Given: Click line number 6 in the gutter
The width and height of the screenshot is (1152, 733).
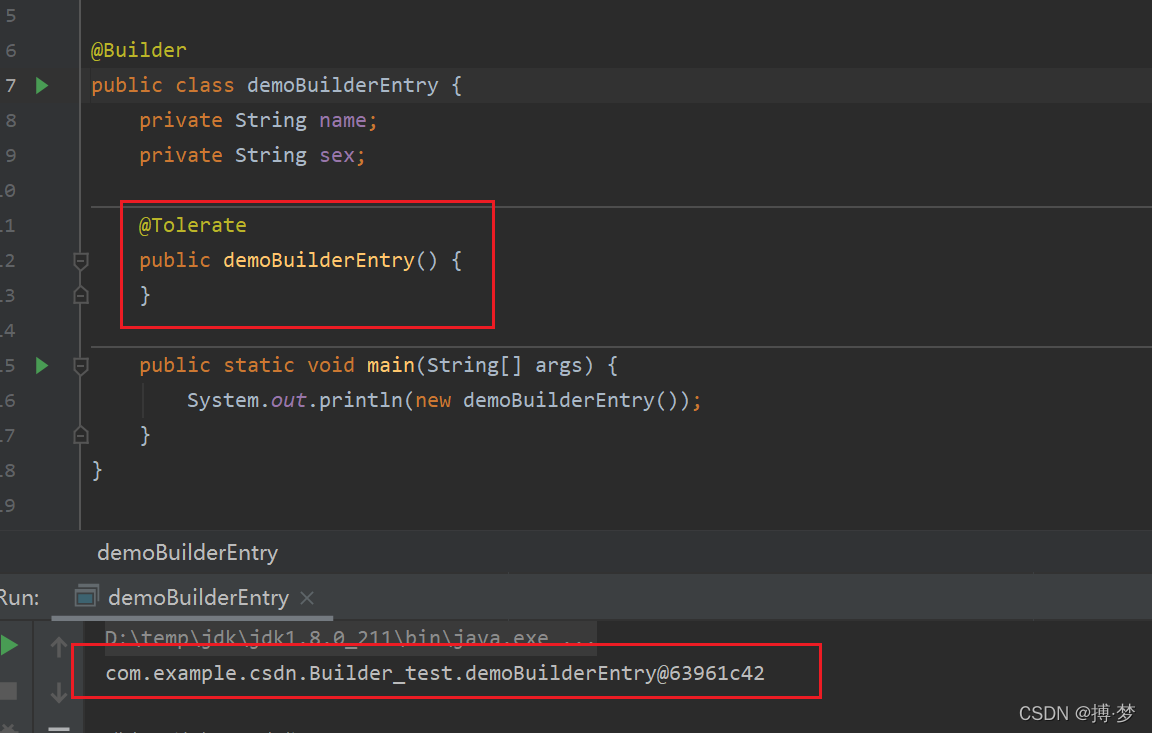Looking at the screenshot, I should pos(10,51).
